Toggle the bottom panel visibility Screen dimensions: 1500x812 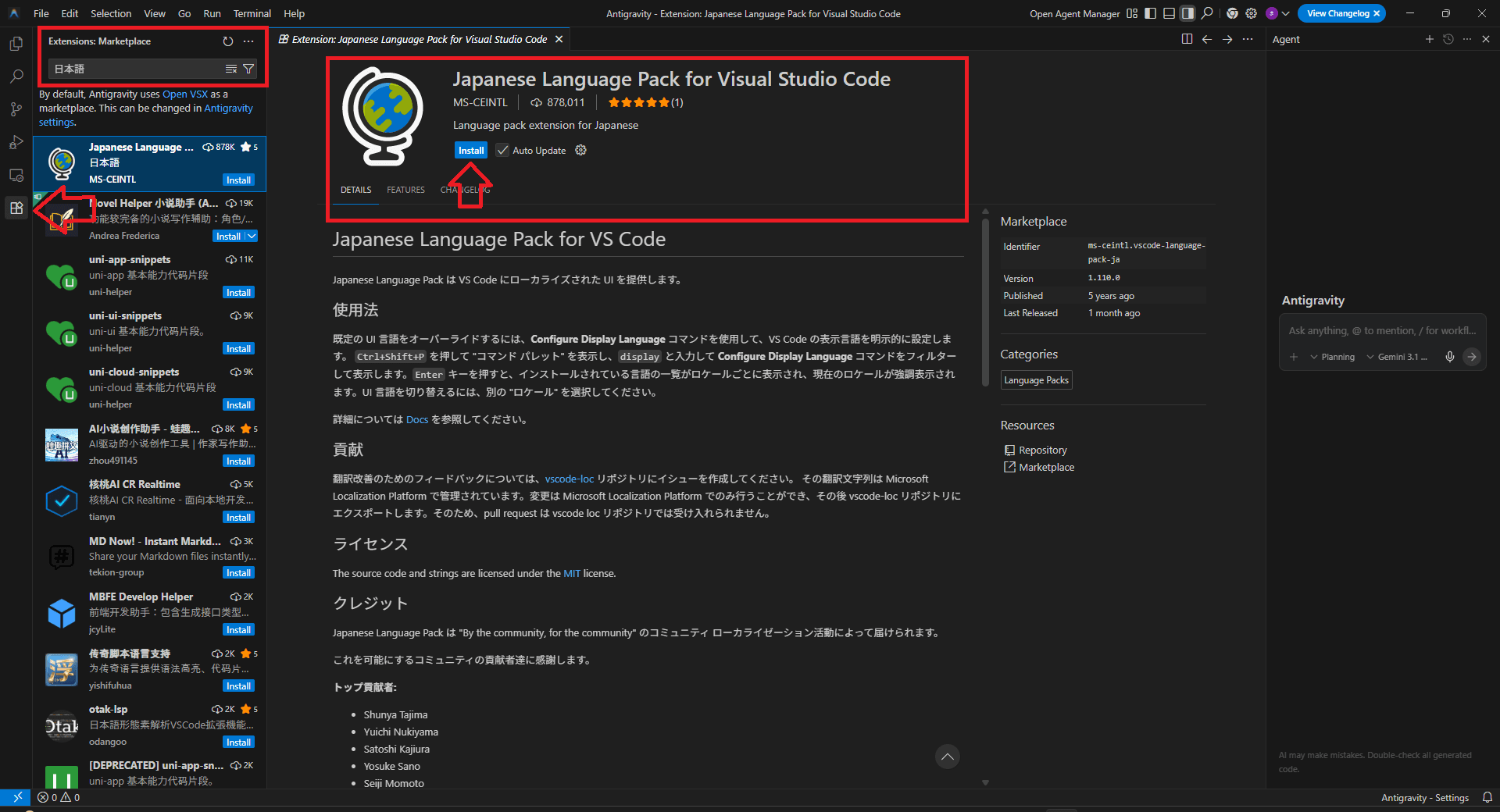coord(1168,13)
